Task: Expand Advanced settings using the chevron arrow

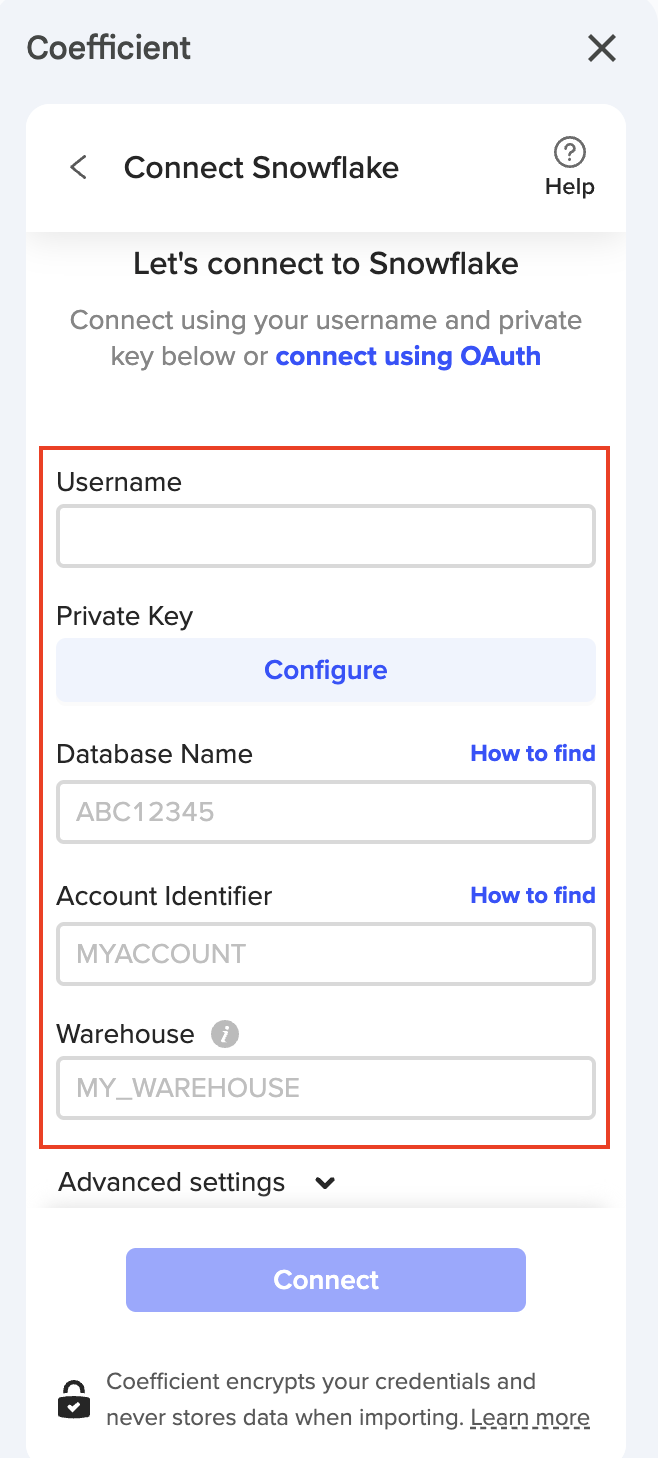Action: (x=325, y=1183)
